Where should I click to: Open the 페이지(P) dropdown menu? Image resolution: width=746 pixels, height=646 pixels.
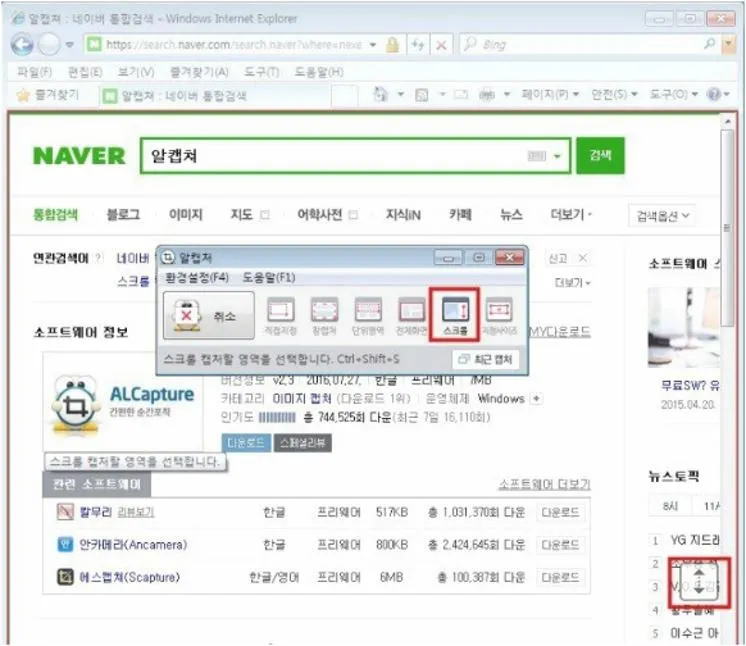point(550,94)
